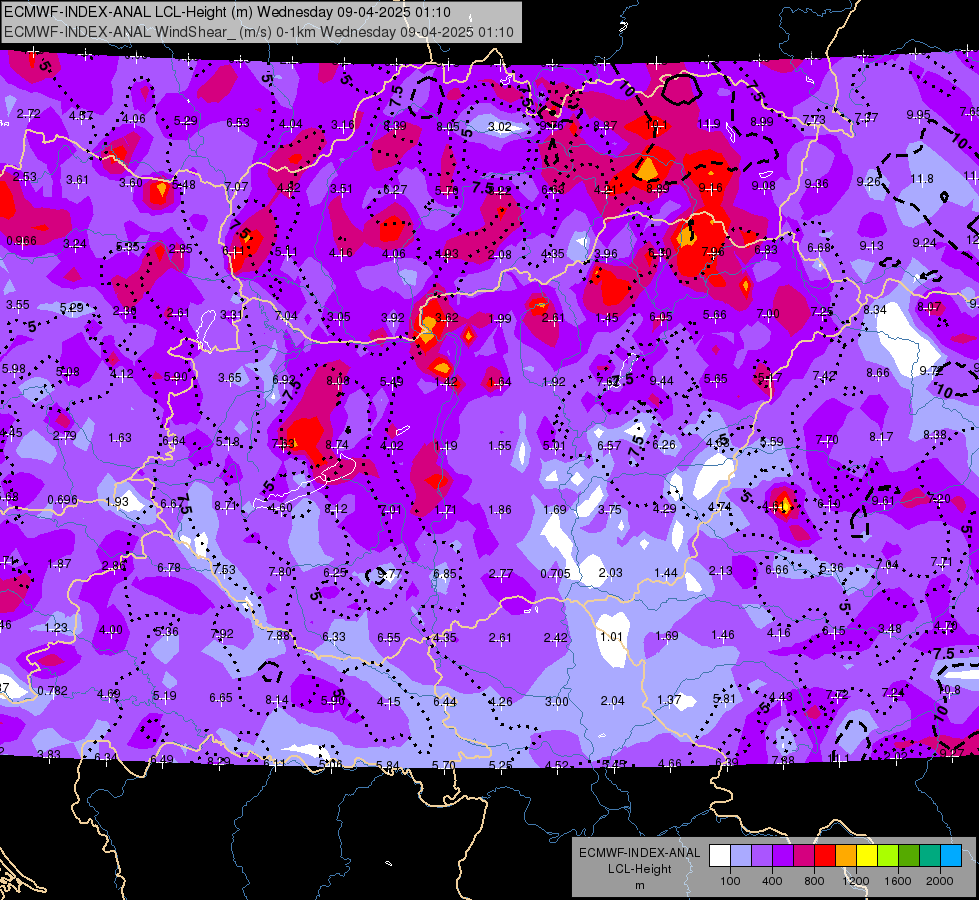Click the LCL-Height label in the legend box
This screenshot has width=979, height=900.
click(x=639, y=869)
